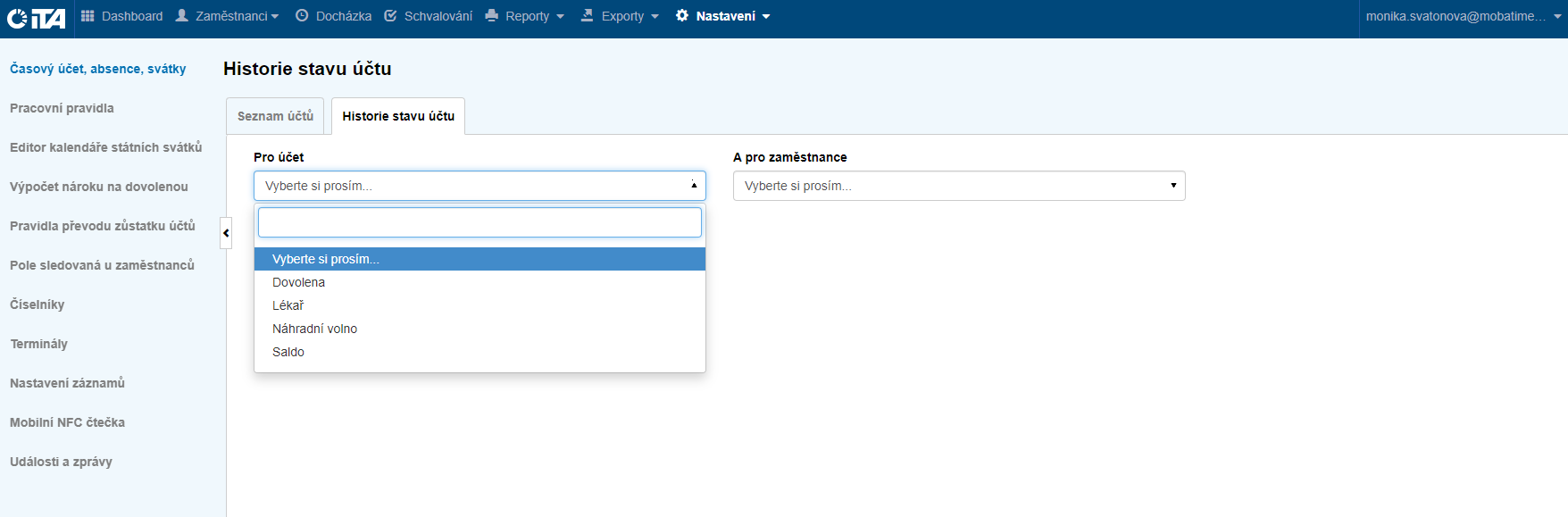The width and height of the screenshot is (1568, 517).
Task: Open the Reporty printer icon menu
Action: [x=491, y=16]
